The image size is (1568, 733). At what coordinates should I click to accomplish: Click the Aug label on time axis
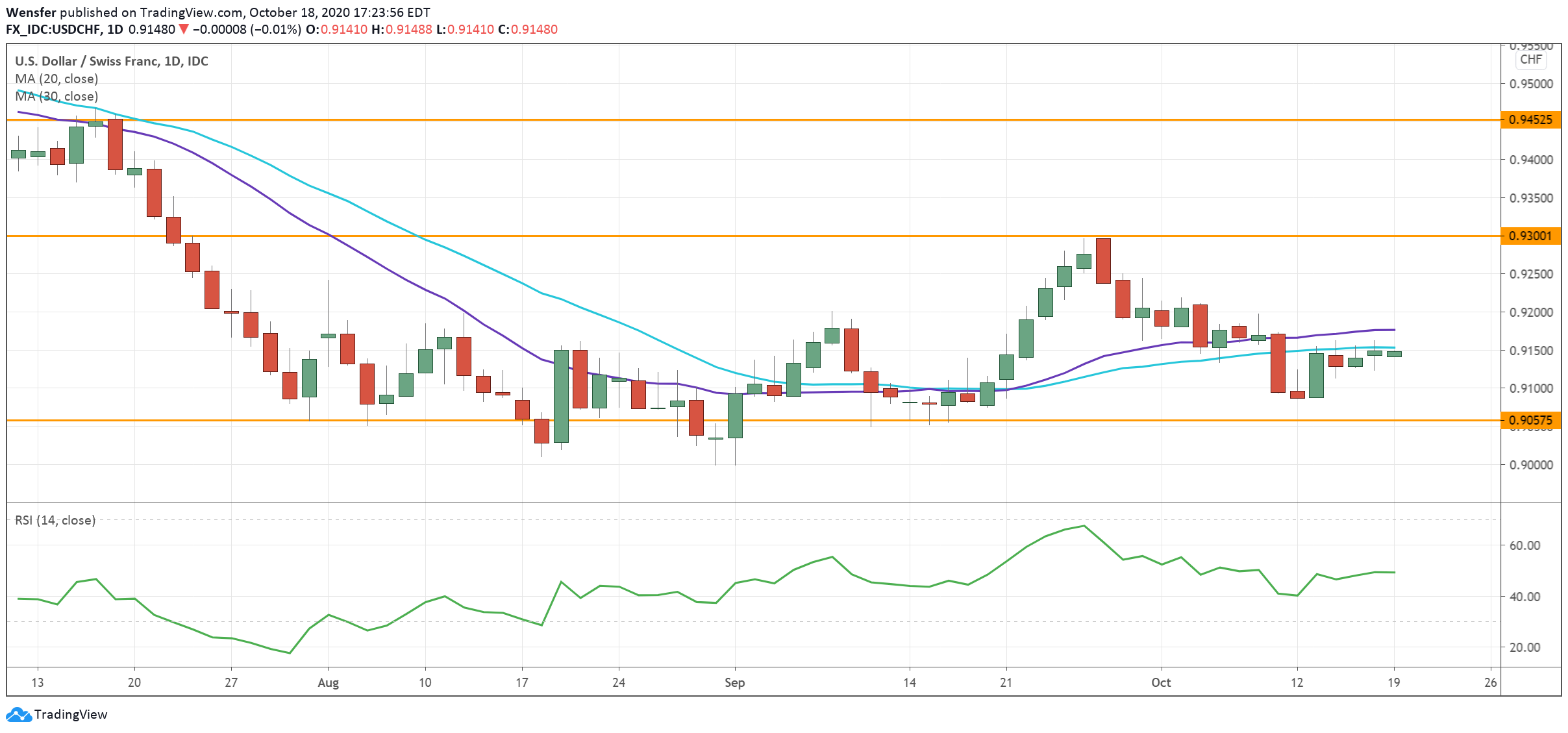point(328,682)
